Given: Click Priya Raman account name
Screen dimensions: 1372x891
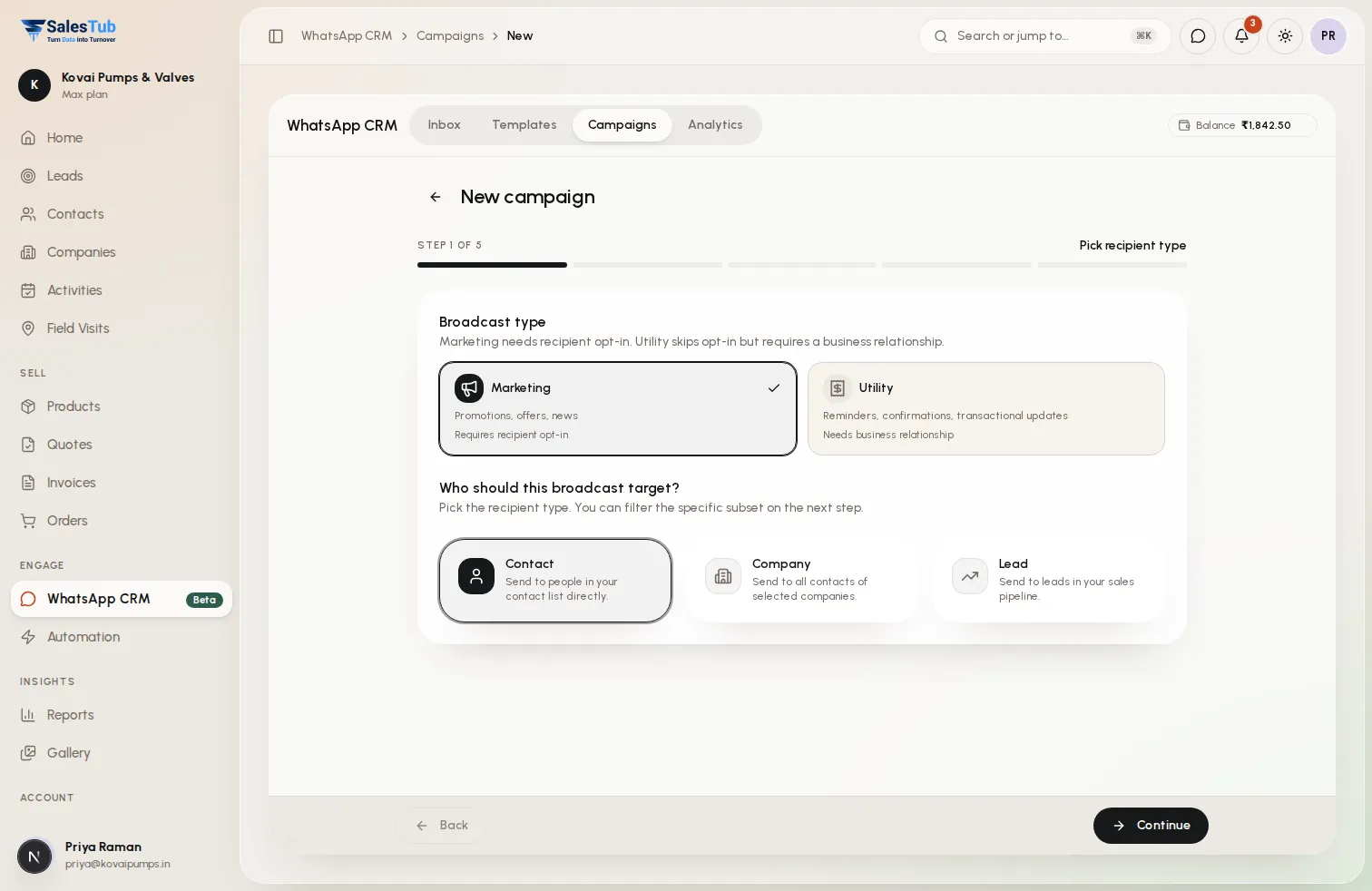Looking at the screenshot, I should click(x=103, y=847).
